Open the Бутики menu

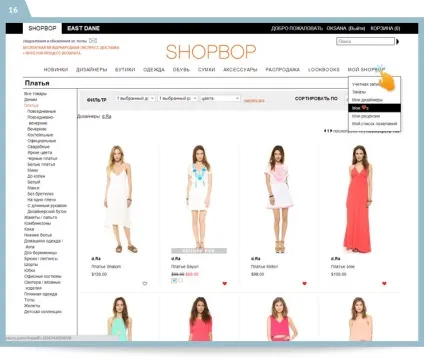coord(125,70)
